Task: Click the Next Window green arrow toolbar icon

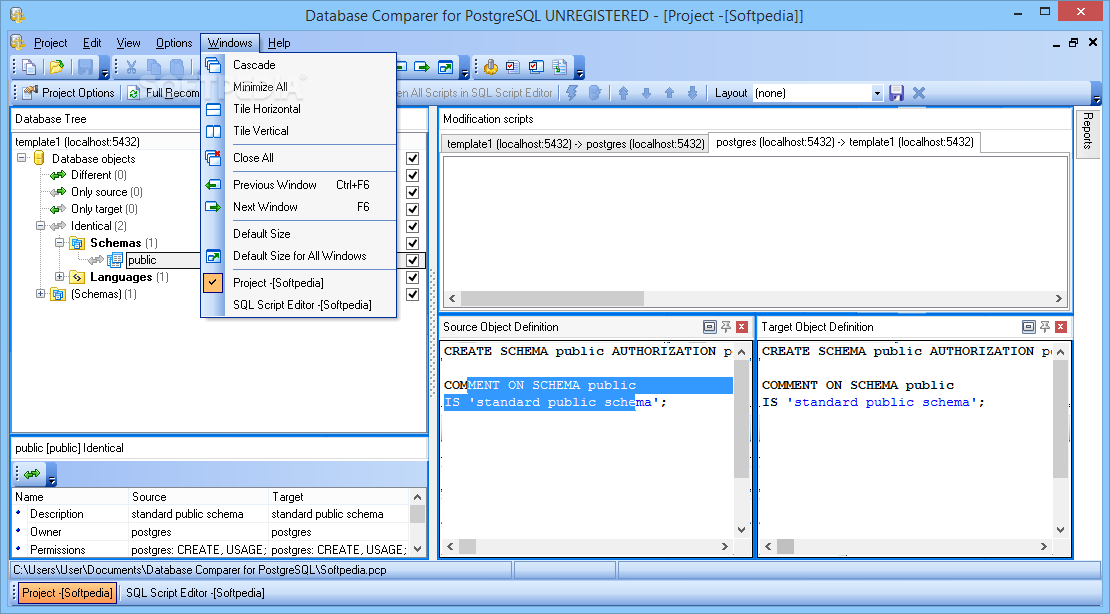Action: 422,67
